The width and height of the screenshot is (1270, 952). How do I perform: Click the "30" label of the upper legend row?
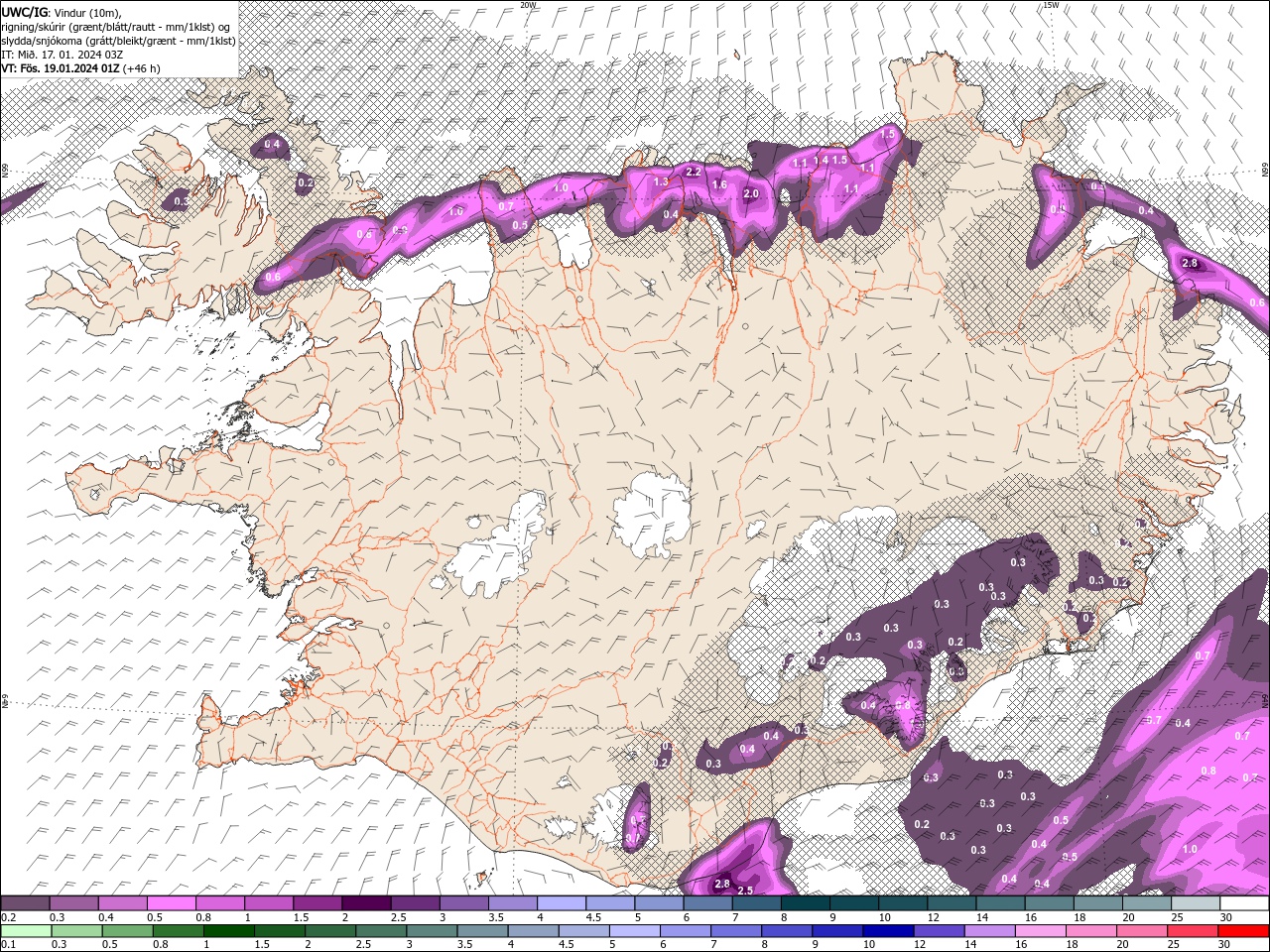1226,917
